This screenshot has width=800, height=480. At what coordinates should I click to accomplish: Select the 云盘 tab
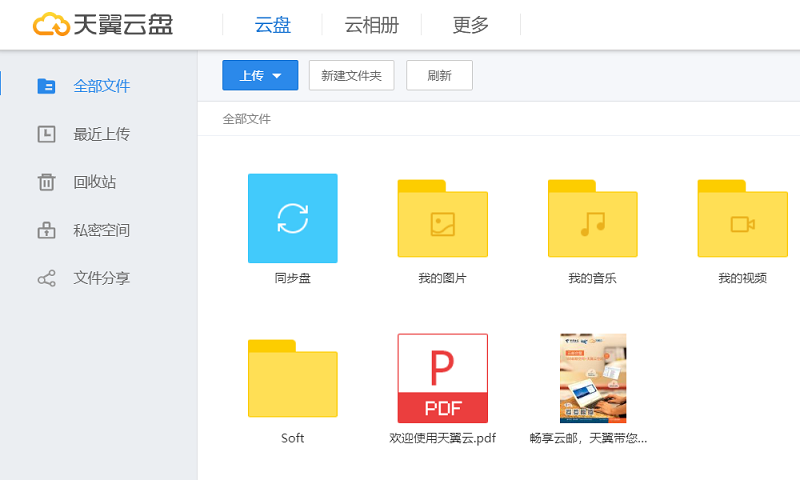272,26
